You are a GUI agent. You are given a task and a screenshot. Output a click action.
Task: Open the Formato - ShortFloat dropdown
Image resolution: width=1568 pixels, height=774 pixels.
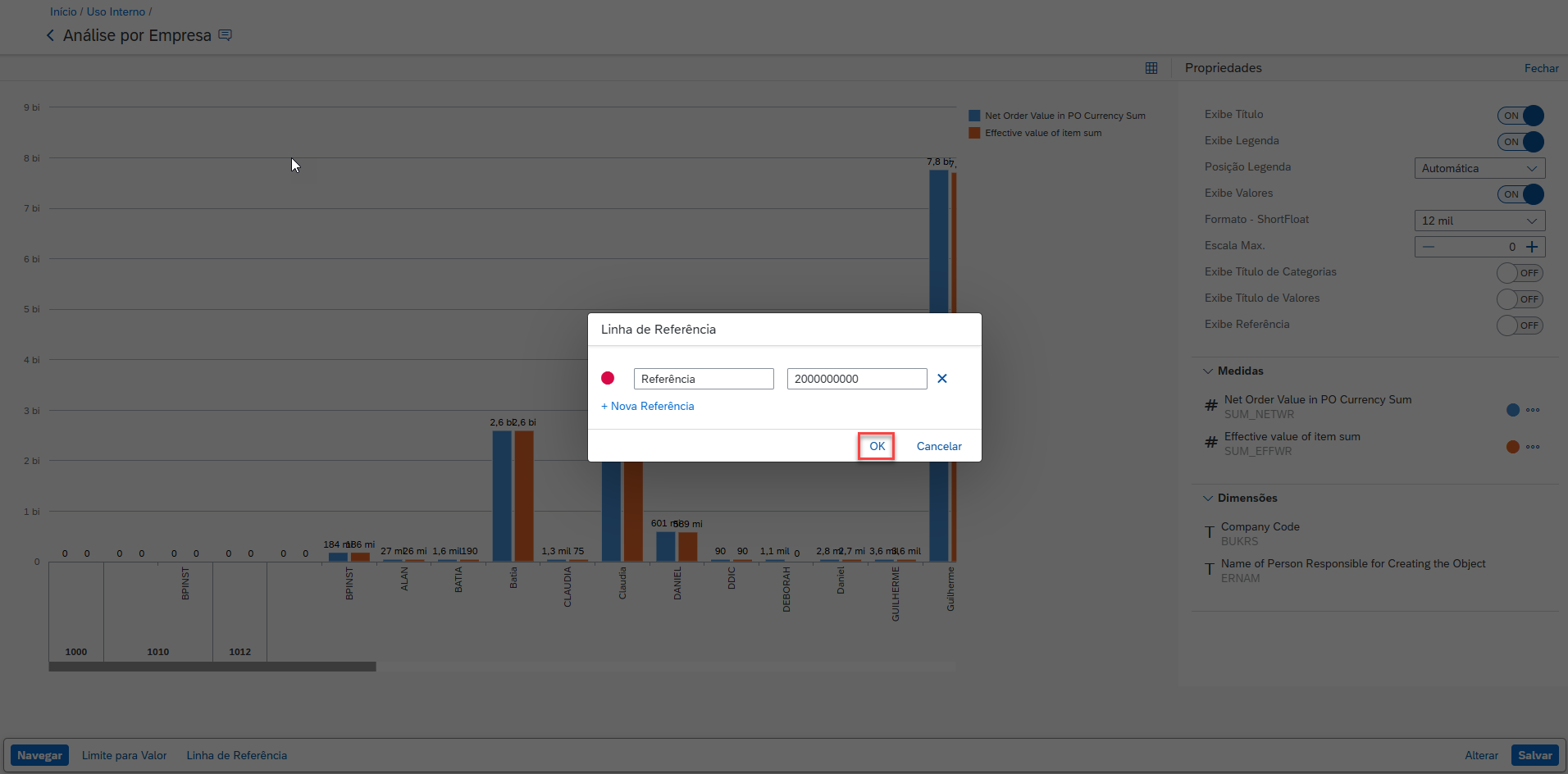tap(1479, 221)
